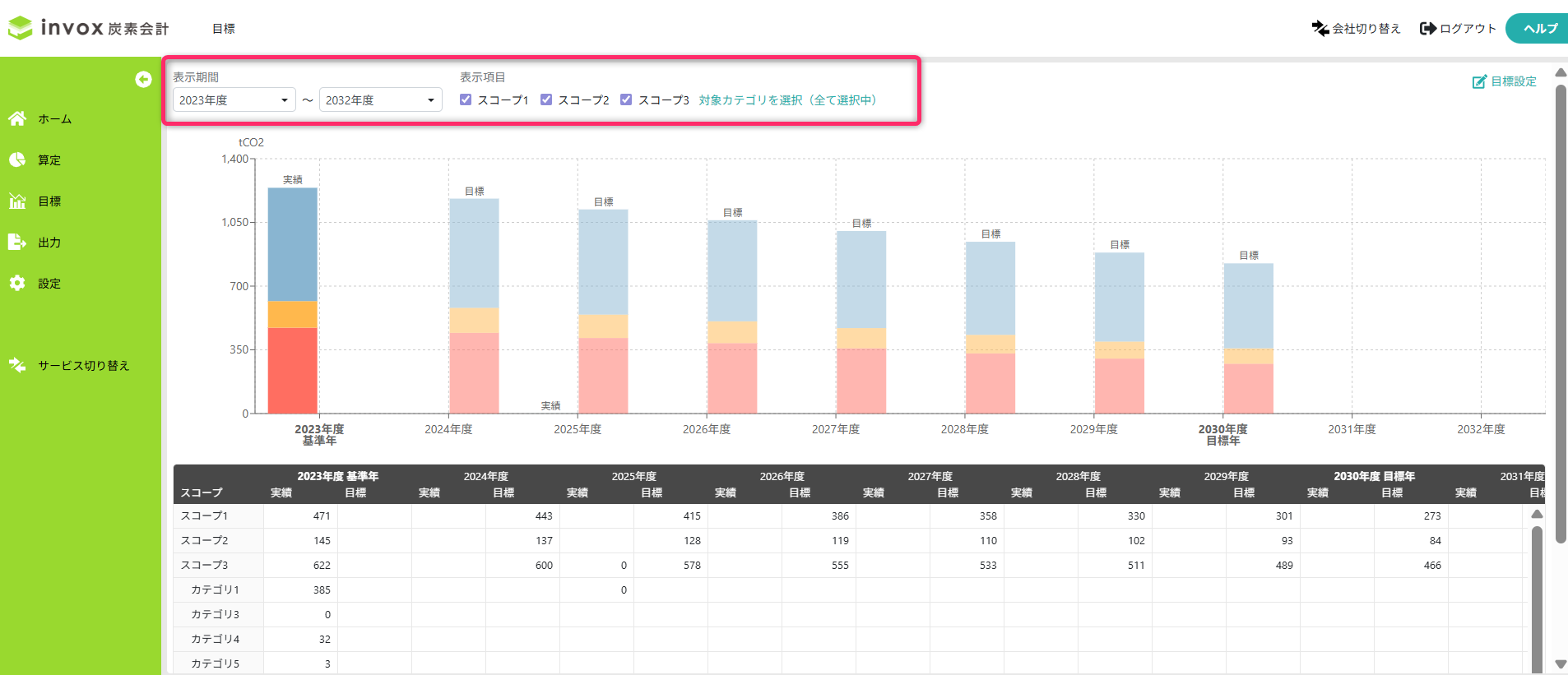Click the gear icon for 設定
The height and width of the screenshot is (675, 1568).
tap(17, 283)
